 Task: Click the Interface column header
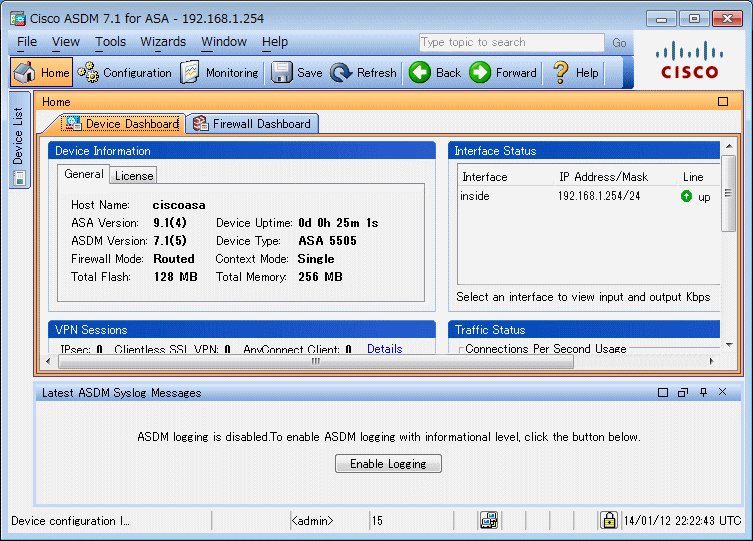506,177
